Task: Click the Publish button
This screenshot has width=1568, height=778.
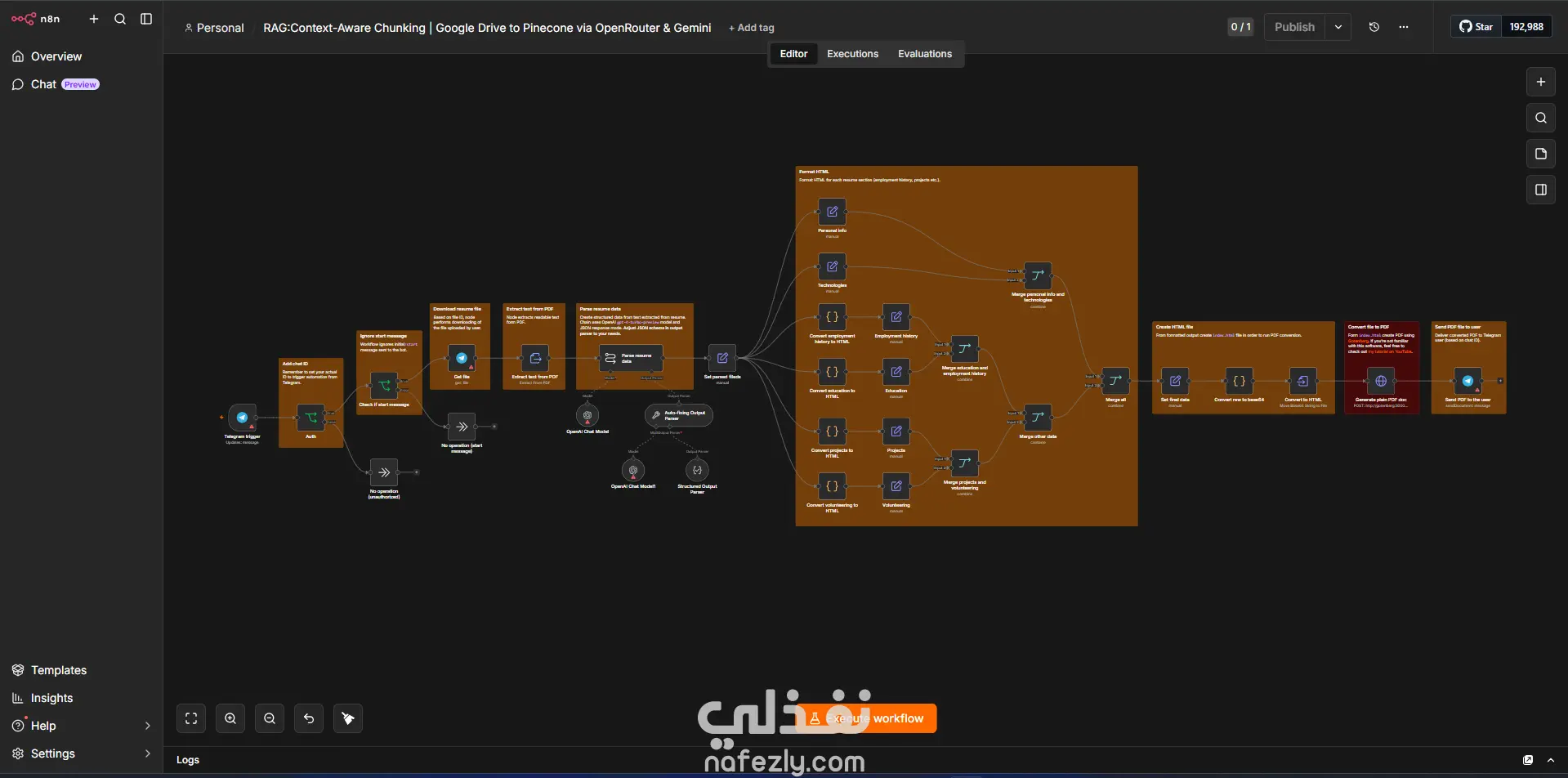Action: click(1294, 27)
